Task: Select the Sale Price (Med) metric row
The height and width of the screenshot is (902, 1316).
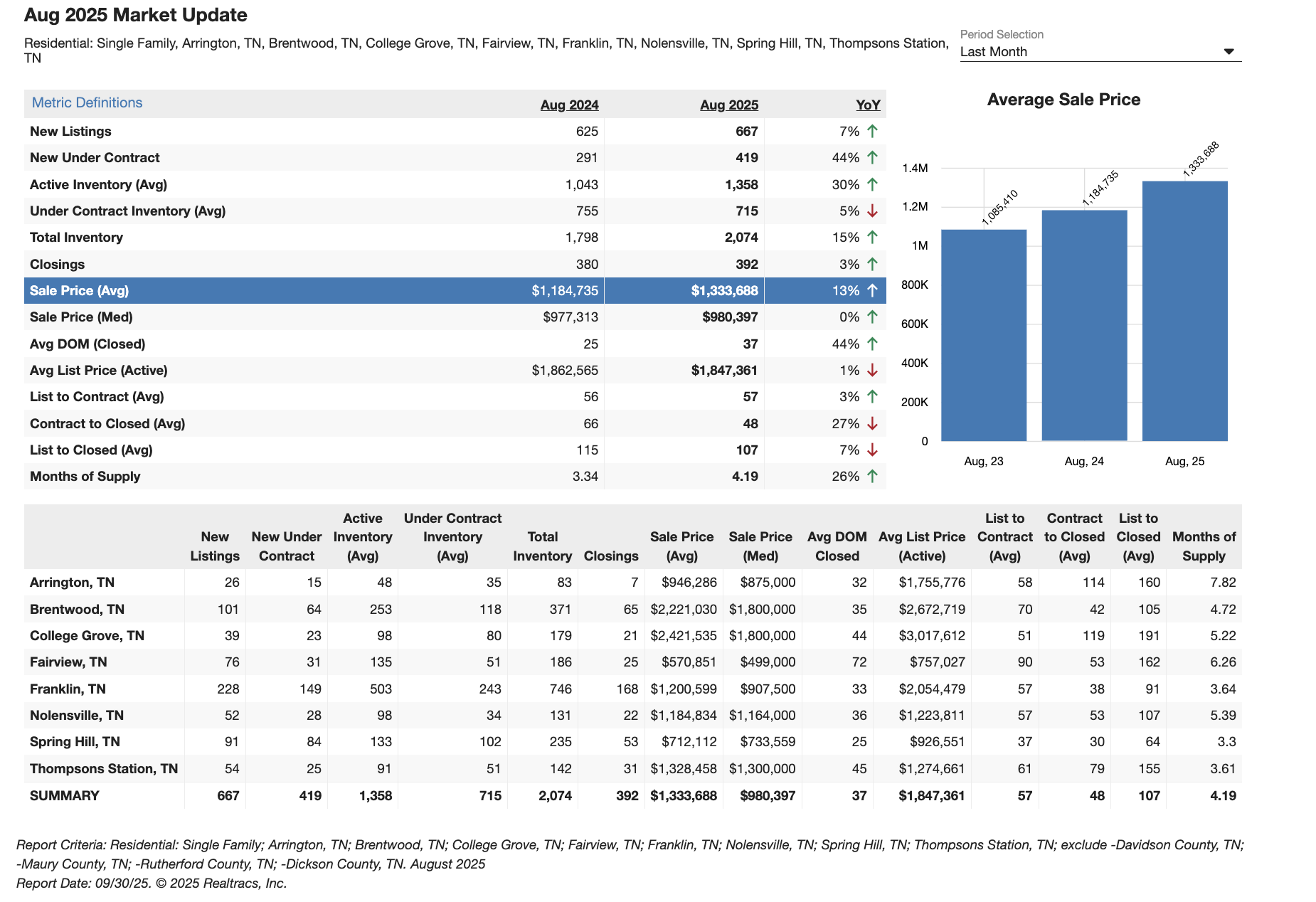Action: pyautogui.click(x=81, y=317)
